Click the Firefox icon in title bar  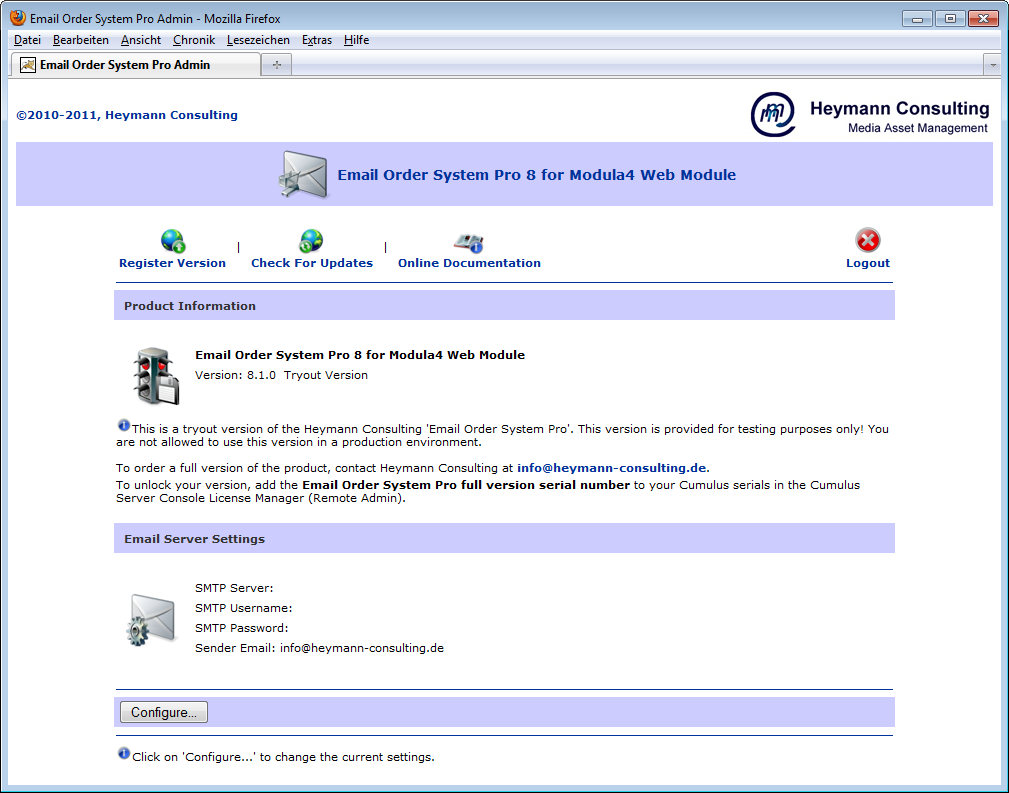18,17
